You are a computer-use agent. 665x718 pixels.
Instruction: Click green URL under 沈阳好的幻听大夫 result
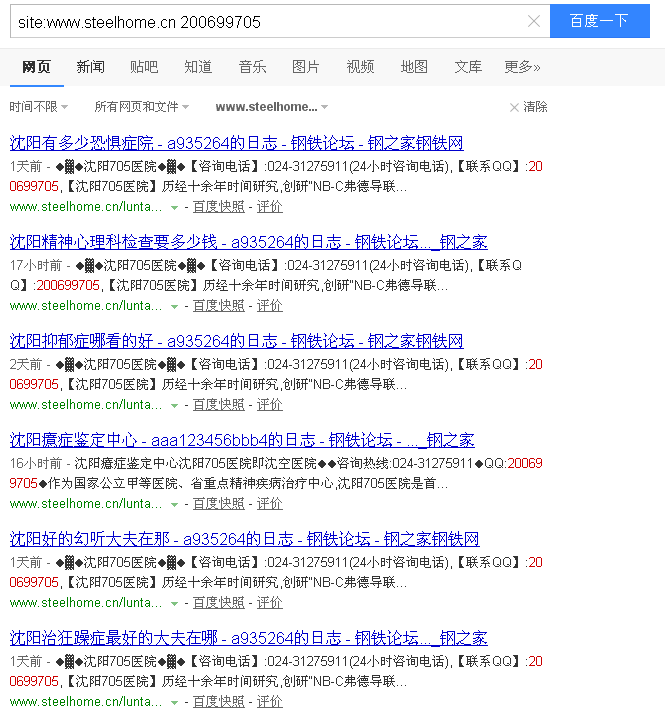pyautogui.click(x=86, y=603)
